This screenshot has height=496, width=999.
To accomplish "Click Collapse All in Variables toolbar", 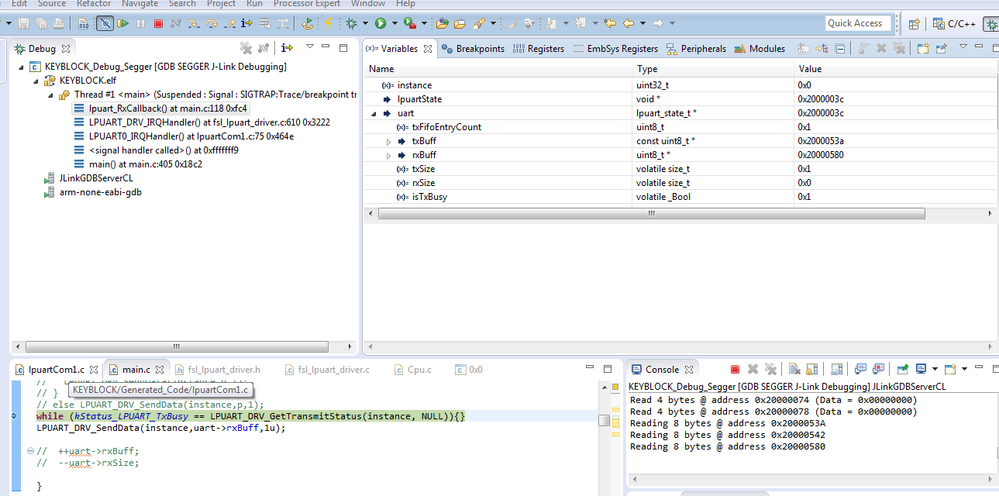I will tap(840, 48).
